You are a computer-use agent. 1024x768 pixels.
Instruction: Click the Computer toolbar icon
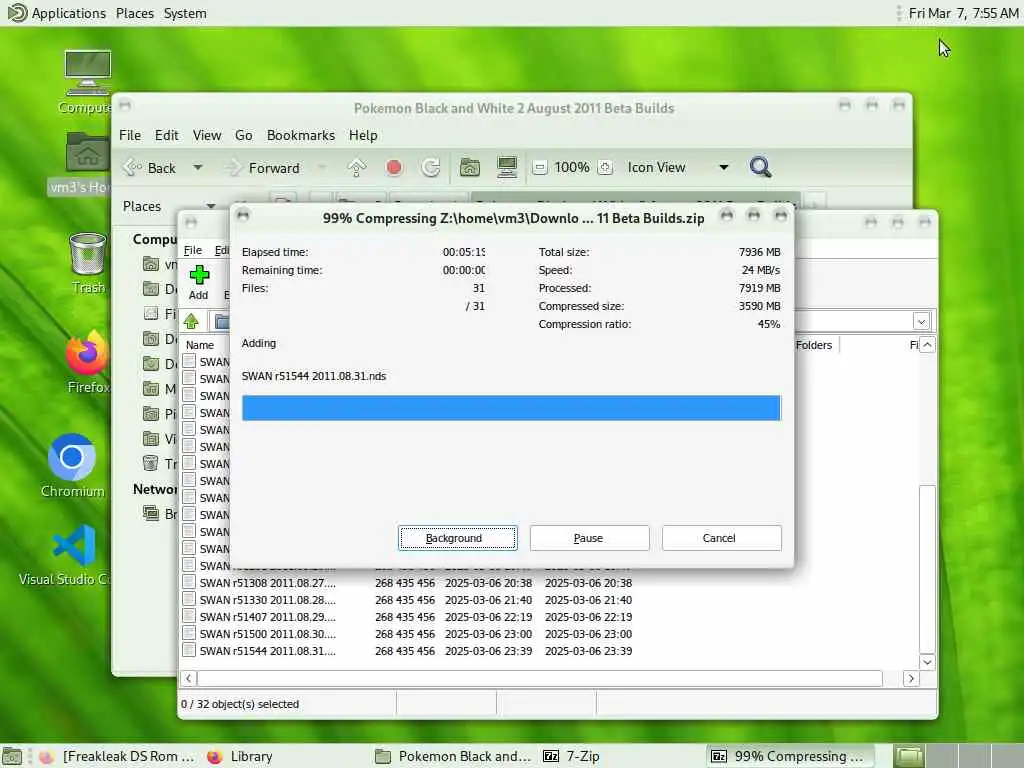click(x=507, y=168)
